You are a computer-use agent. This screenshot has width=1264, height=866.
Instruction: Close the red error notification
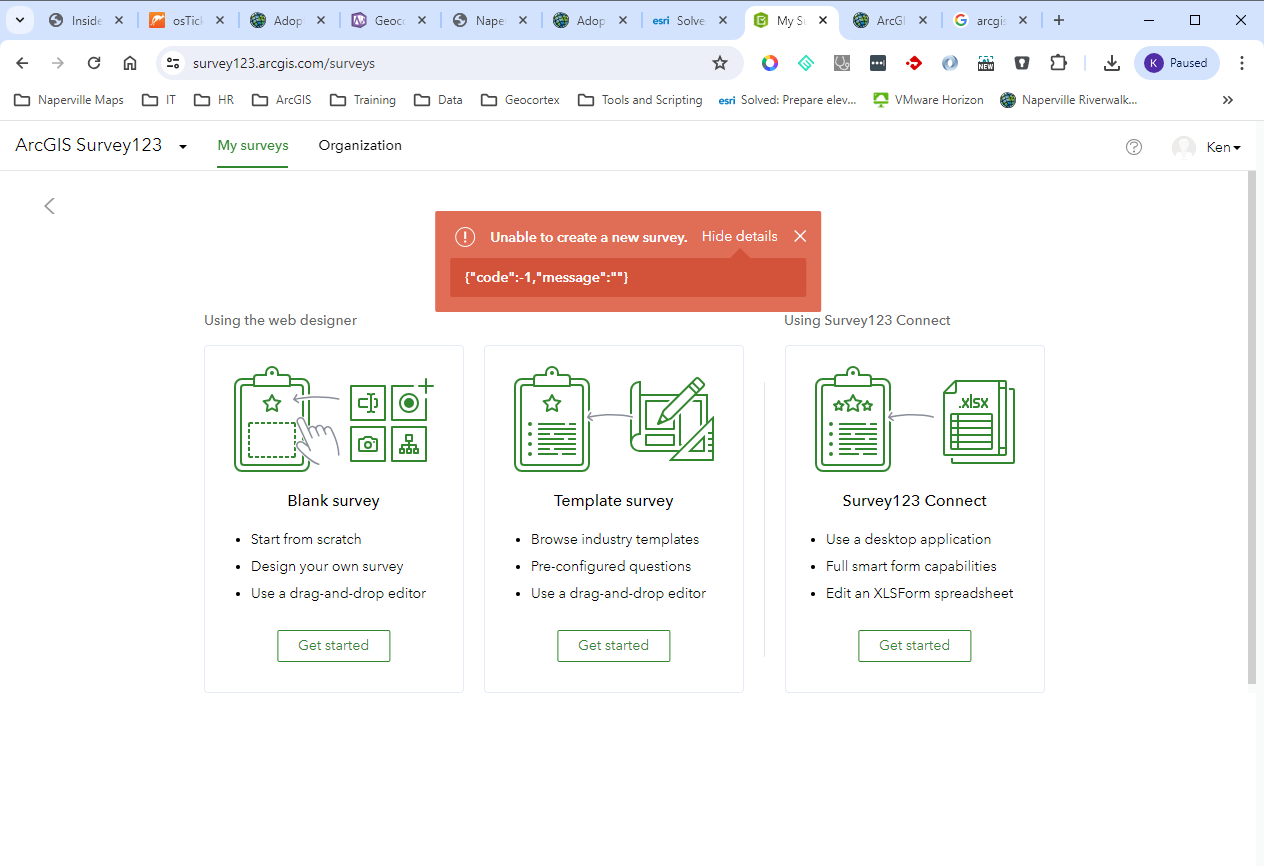800,236
